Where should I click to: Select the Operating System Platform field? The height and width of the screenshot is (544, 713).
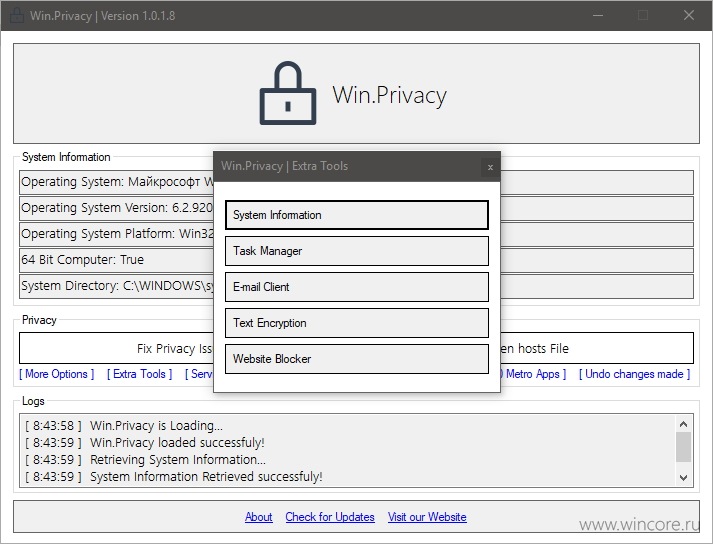[116, 234]
